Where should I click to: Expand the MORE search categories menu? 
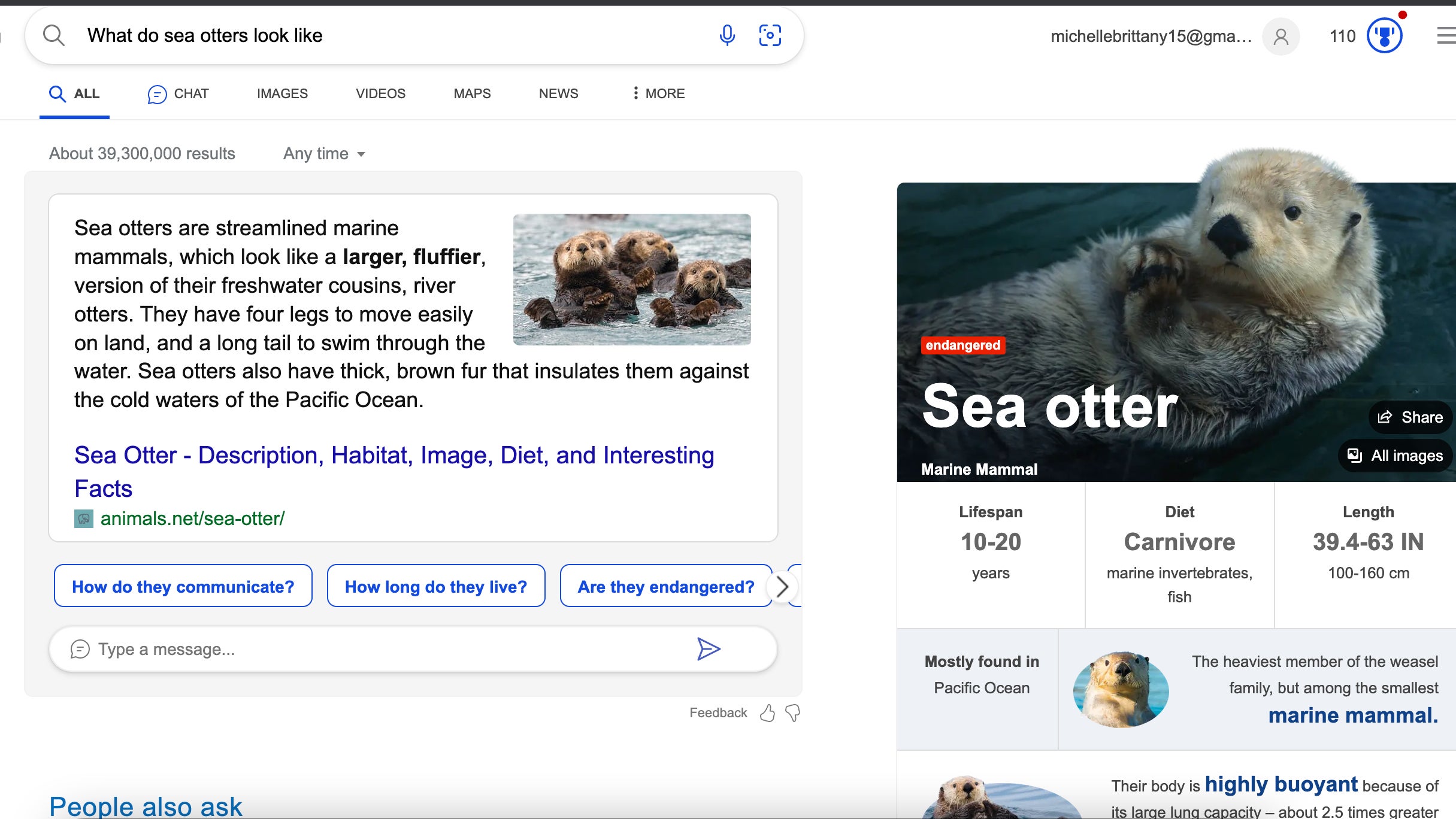pos(658,93)
